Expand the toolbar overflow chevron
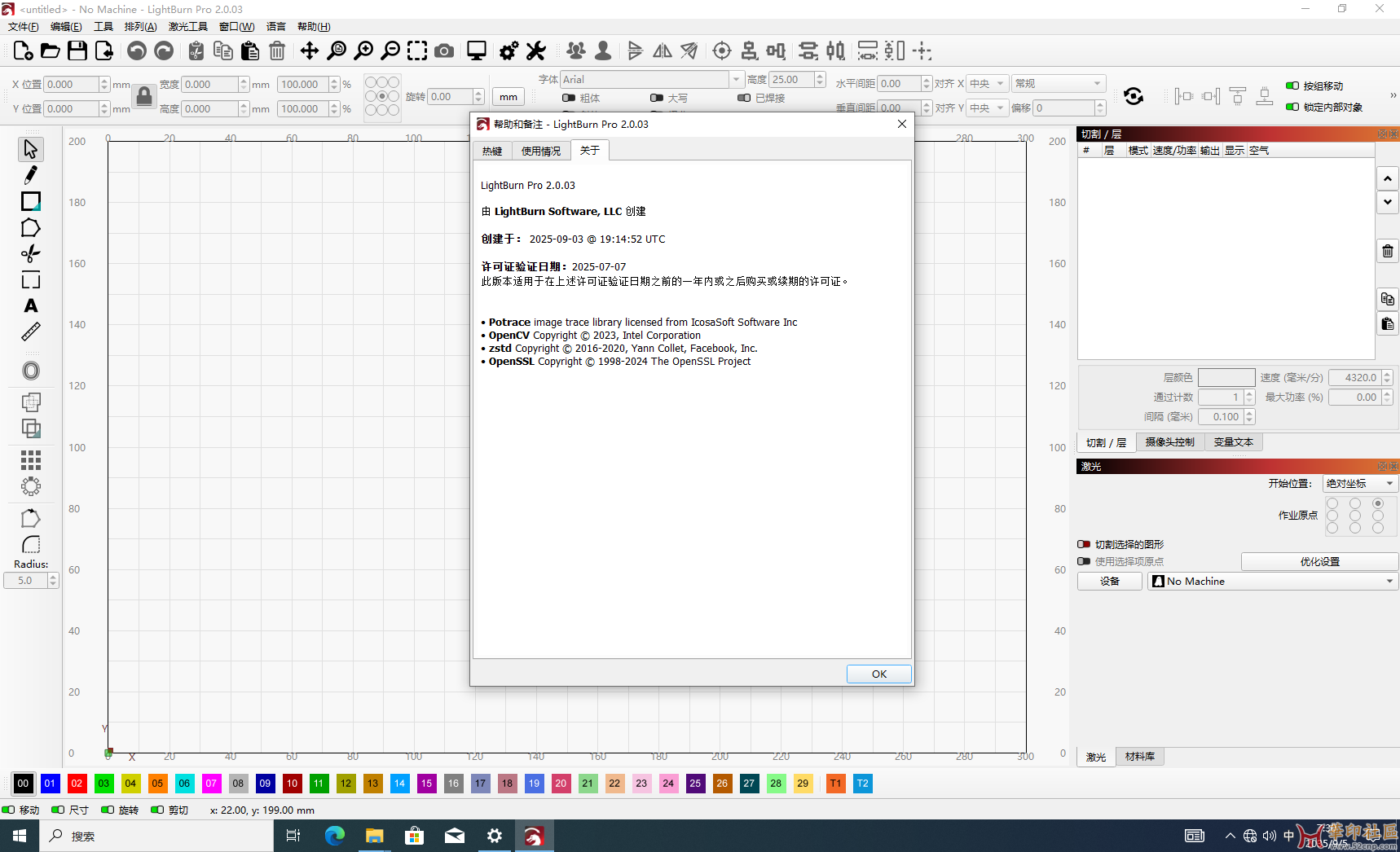This screenshot has width=1400, height=852. (x=1393, y=95)
